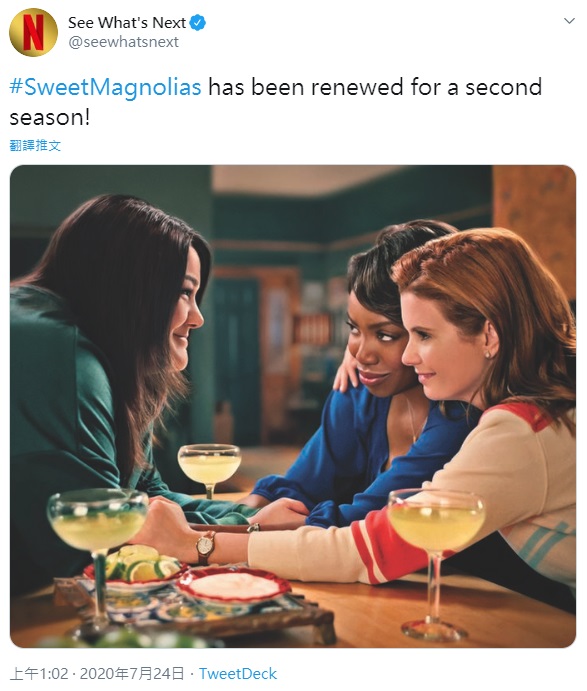
Task: Visit the @seewhatsnext handle
Action: 123,42
